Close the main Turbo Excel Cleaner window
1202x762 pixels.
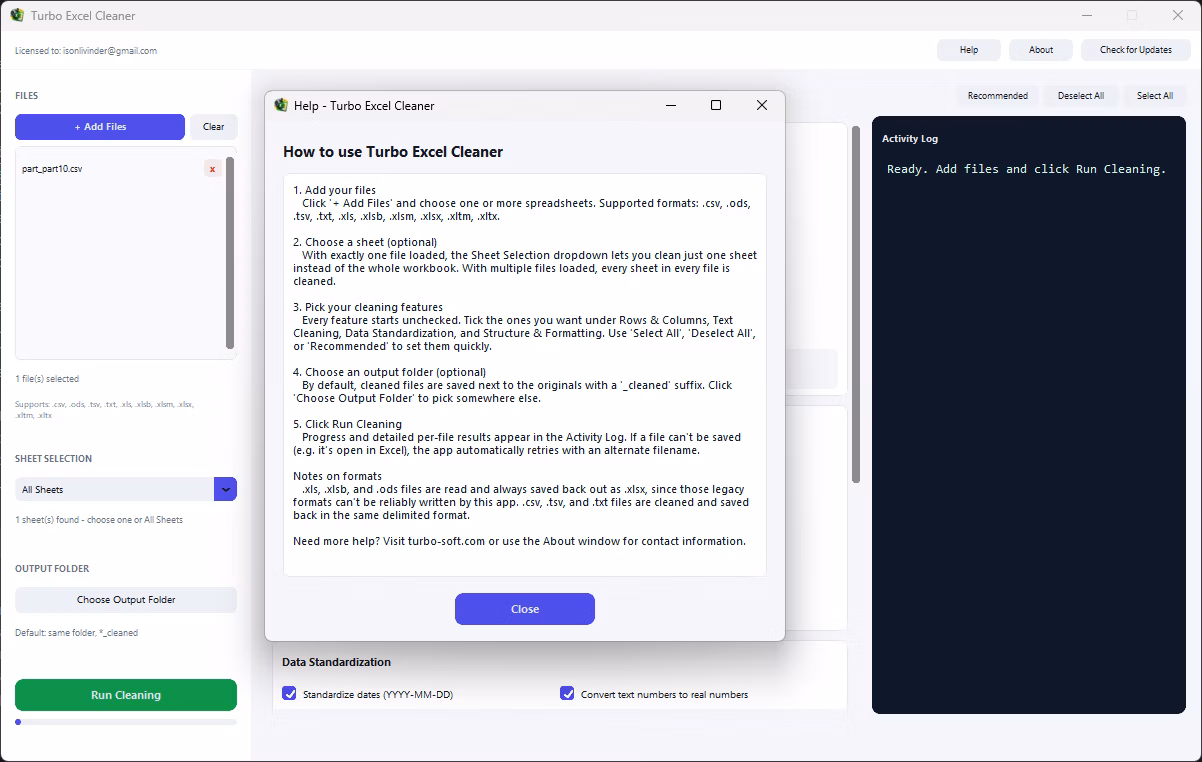1178,15
